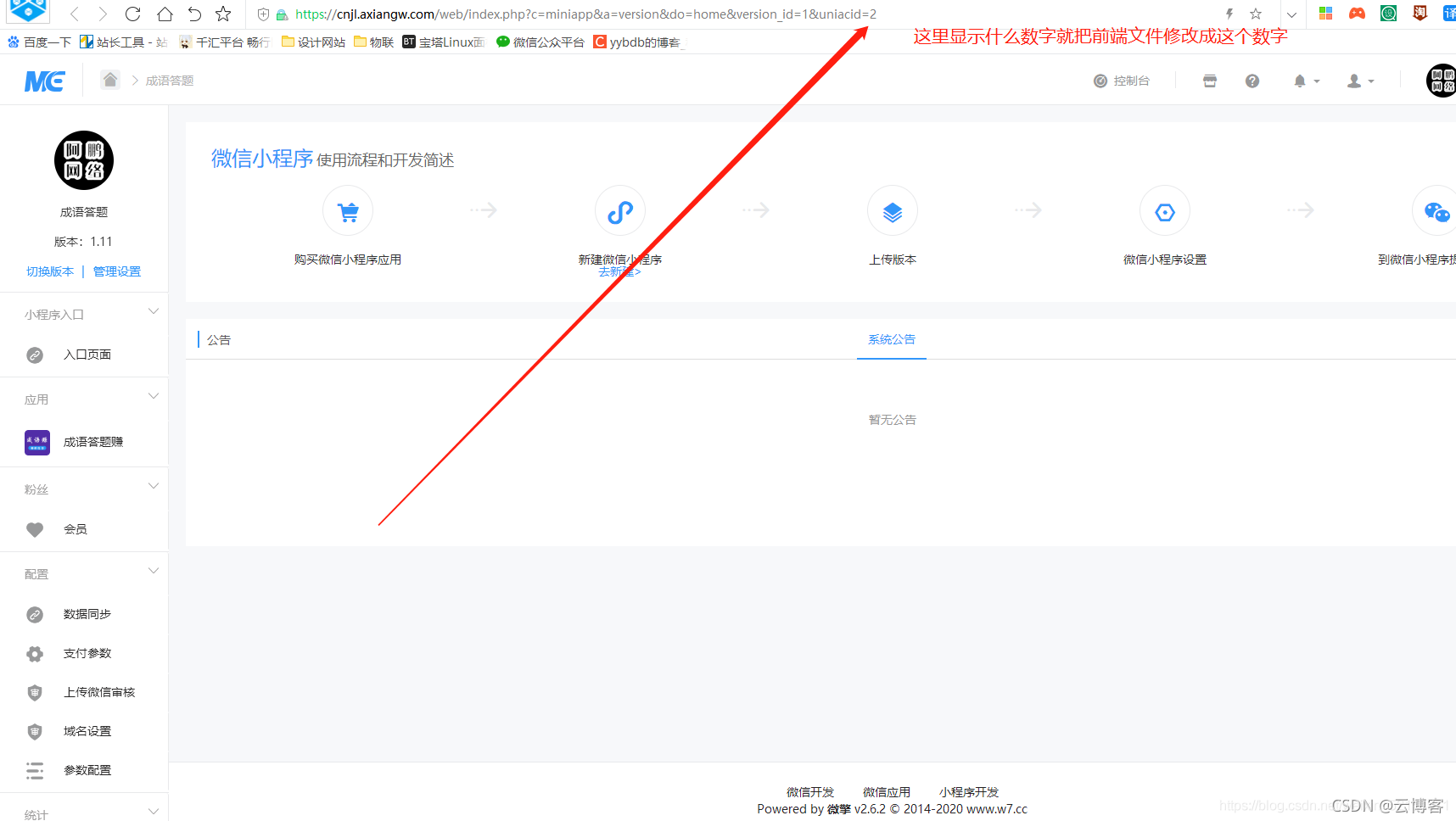Viewport: 1456px width, 821px height.
Task: Open the user account dropdown arrow
Action: [x=1369, y=81]
